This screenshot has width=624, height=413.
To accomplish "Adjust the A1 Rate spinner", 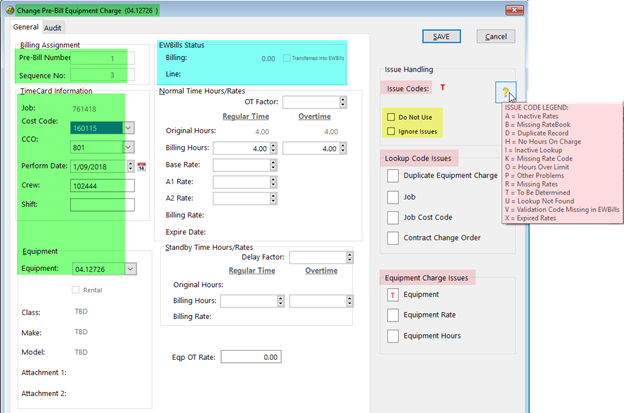I will [273, 182].
